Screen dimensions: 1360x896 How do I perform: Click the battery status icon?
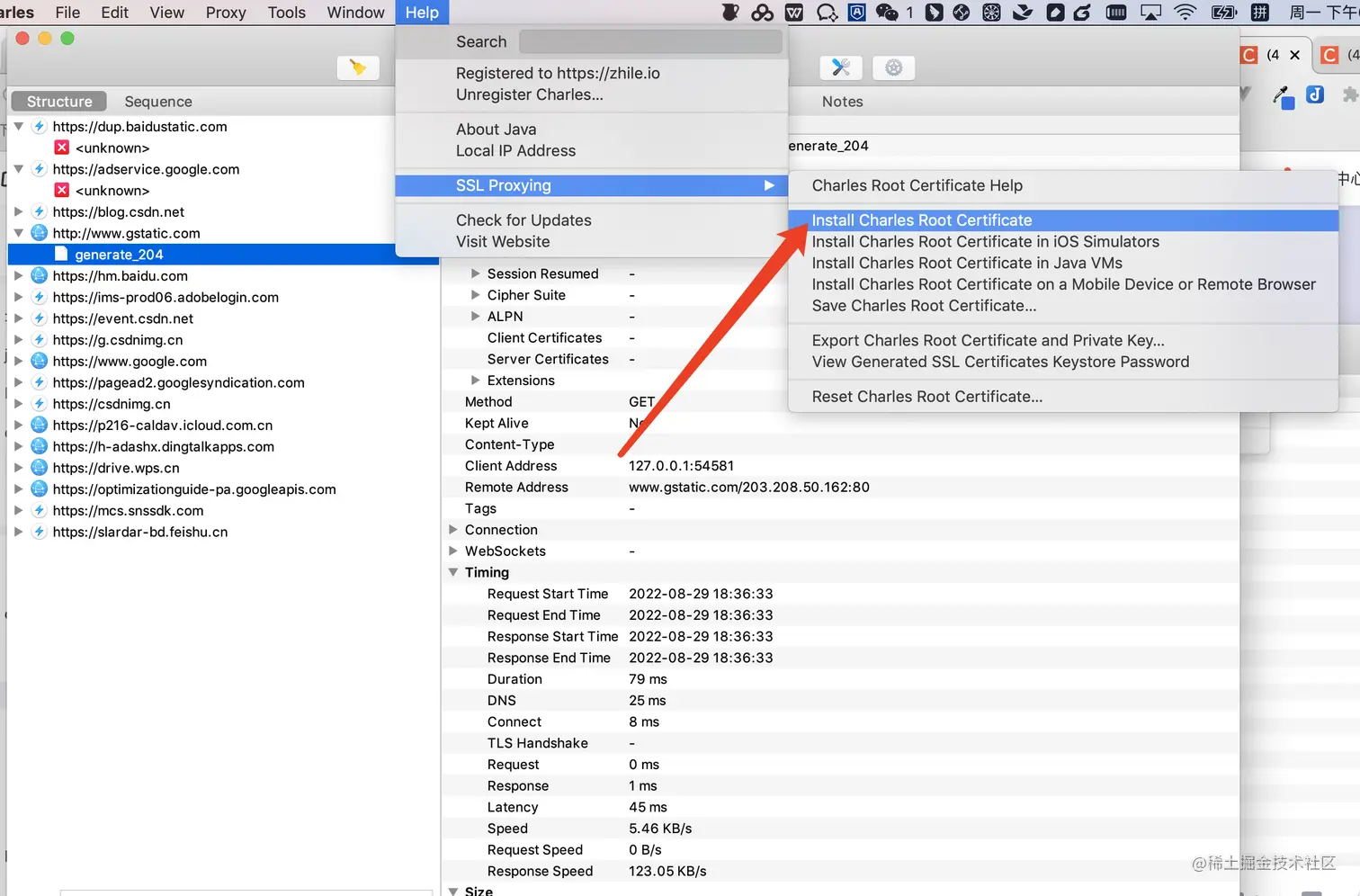tap(1224, 13)
